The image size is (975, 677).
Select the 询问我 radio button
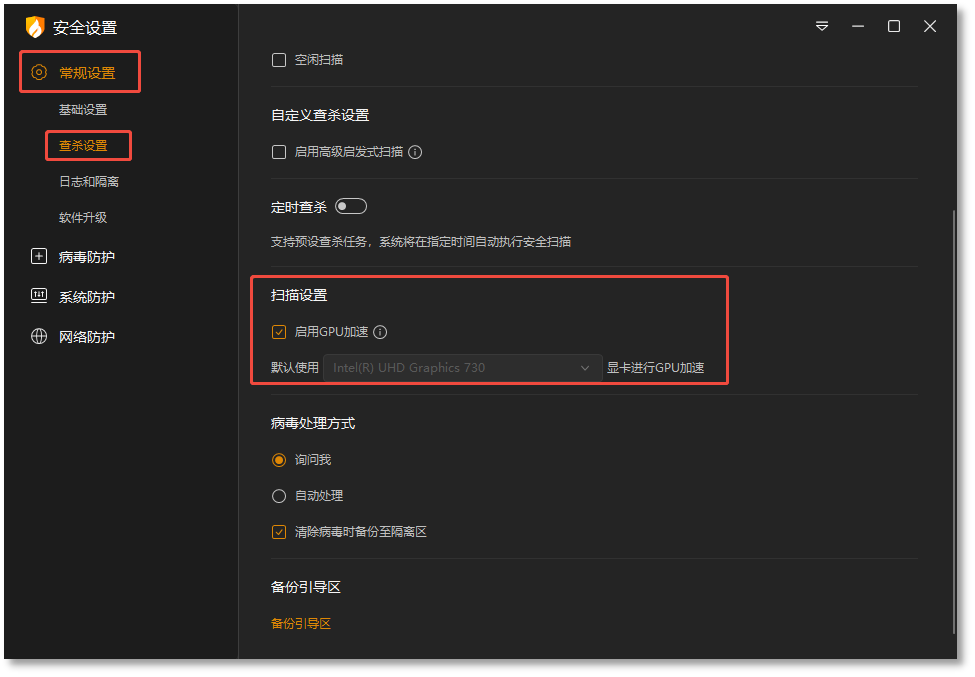pos(279,460)
